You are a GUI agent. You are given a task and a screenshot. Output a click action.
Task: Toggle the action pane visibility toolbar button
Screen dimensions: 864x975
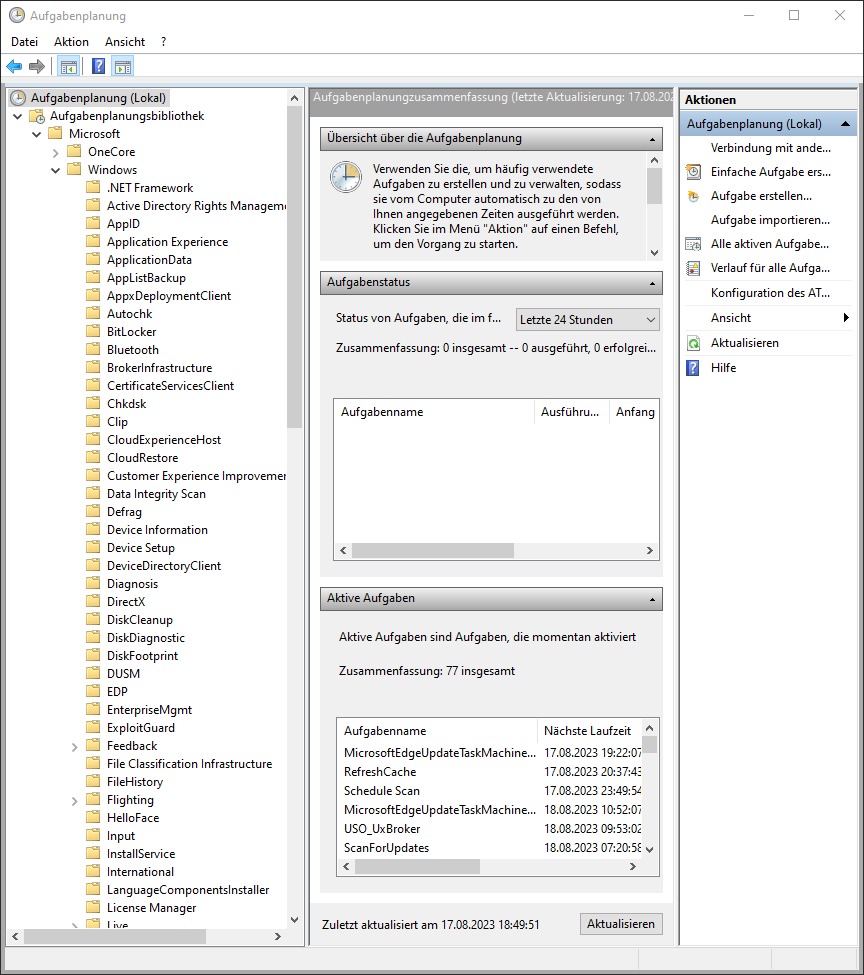120,66
